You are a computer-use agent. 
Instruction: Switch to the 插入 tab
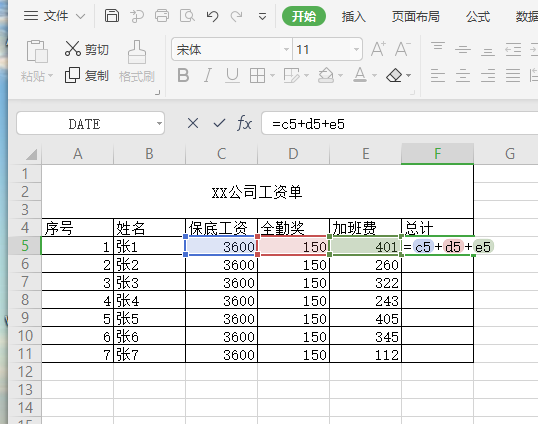coord(353,16)
